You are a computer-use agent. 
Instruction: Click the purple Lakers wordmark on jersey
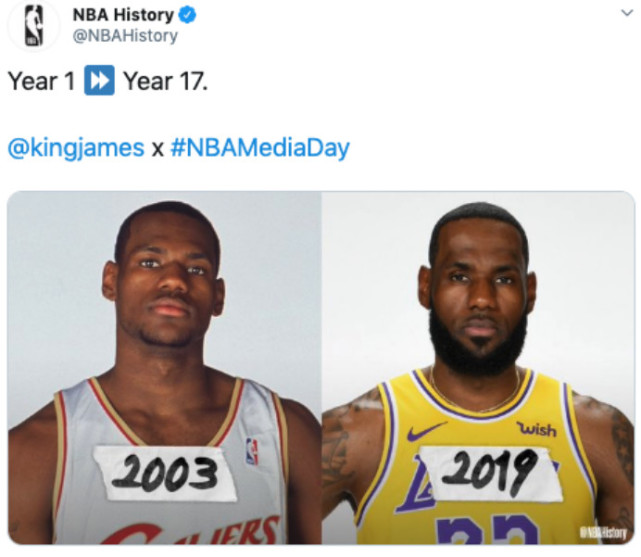click(x=415, y=484)
